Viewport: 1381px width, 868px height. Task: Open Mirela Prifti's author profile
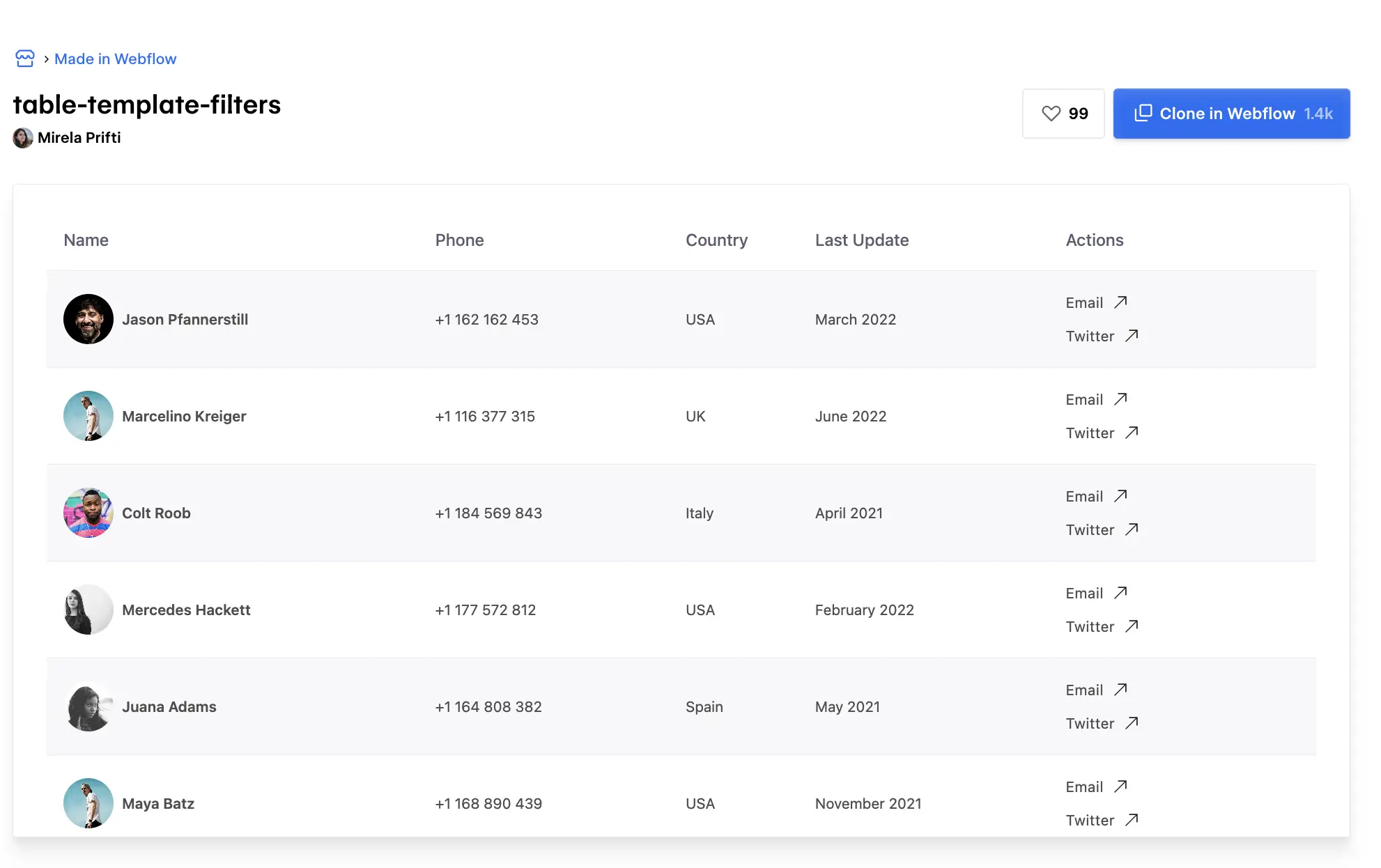79,137
